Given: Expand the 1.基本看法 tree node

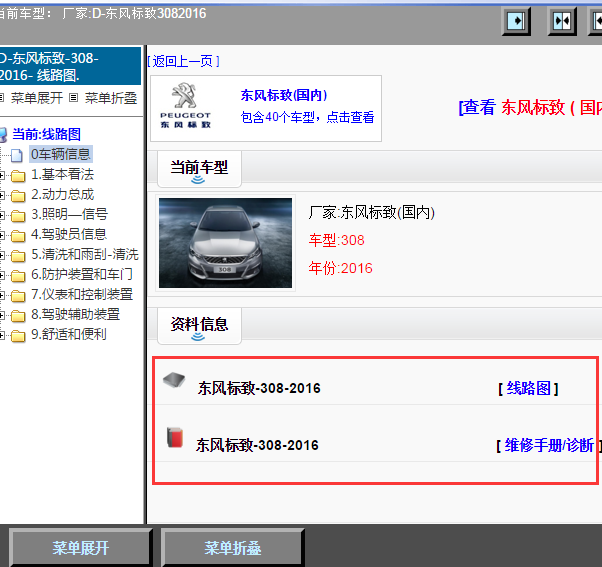Looking at the screenshot, I should [2, 175].
